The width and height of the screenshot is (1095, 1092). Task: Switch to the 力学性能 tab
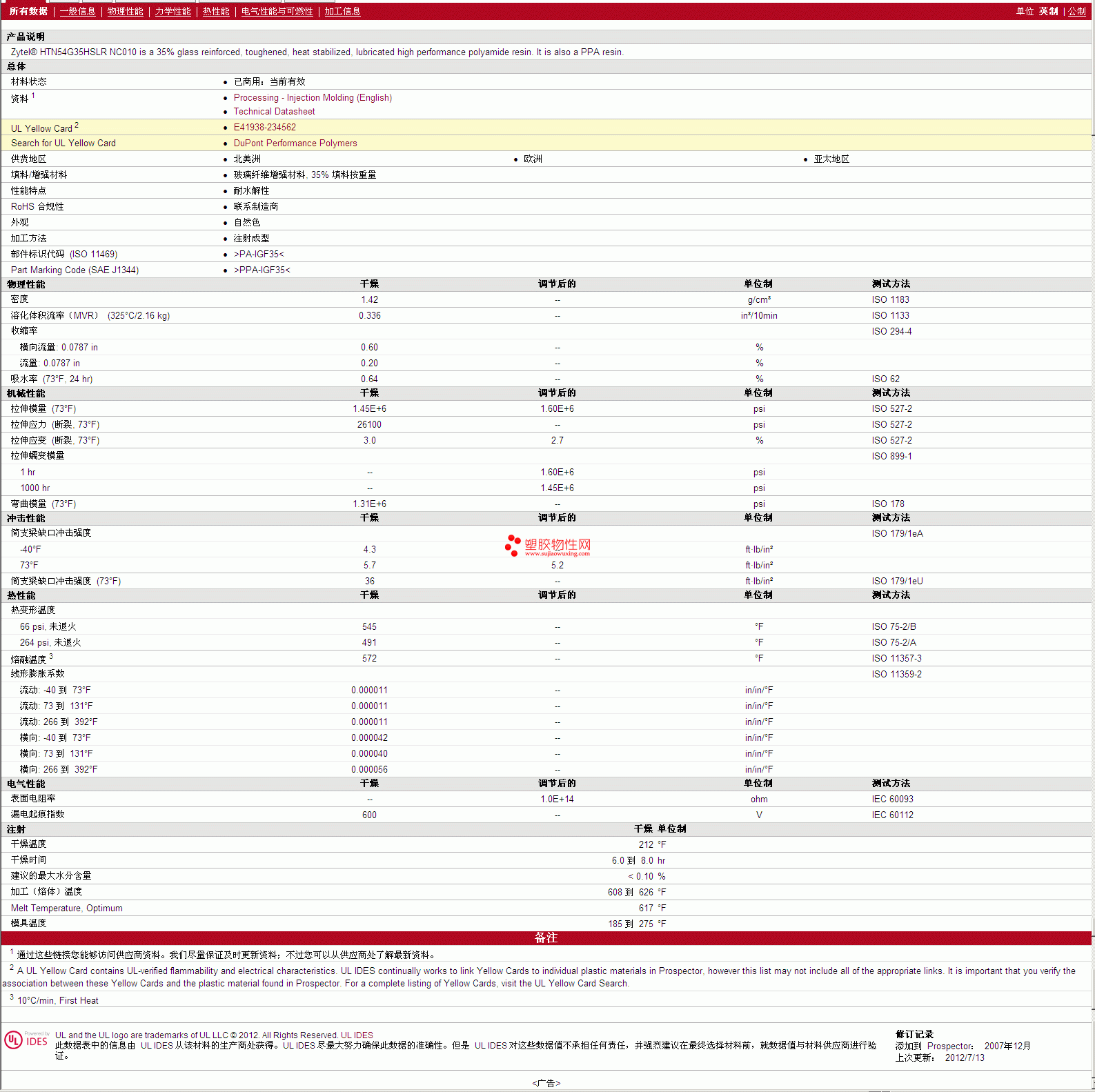(x=172, y=11)
